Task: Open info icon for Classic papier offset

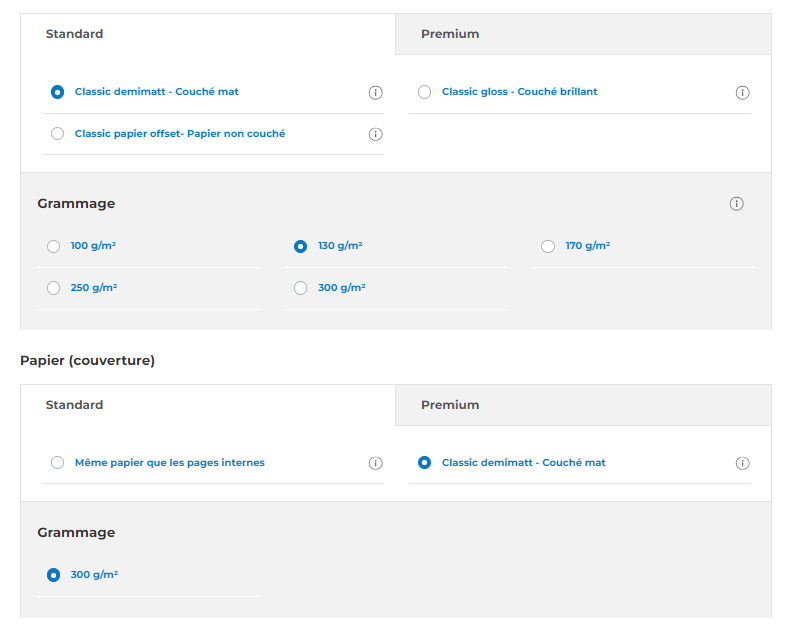Action: [x=375, y=134]
